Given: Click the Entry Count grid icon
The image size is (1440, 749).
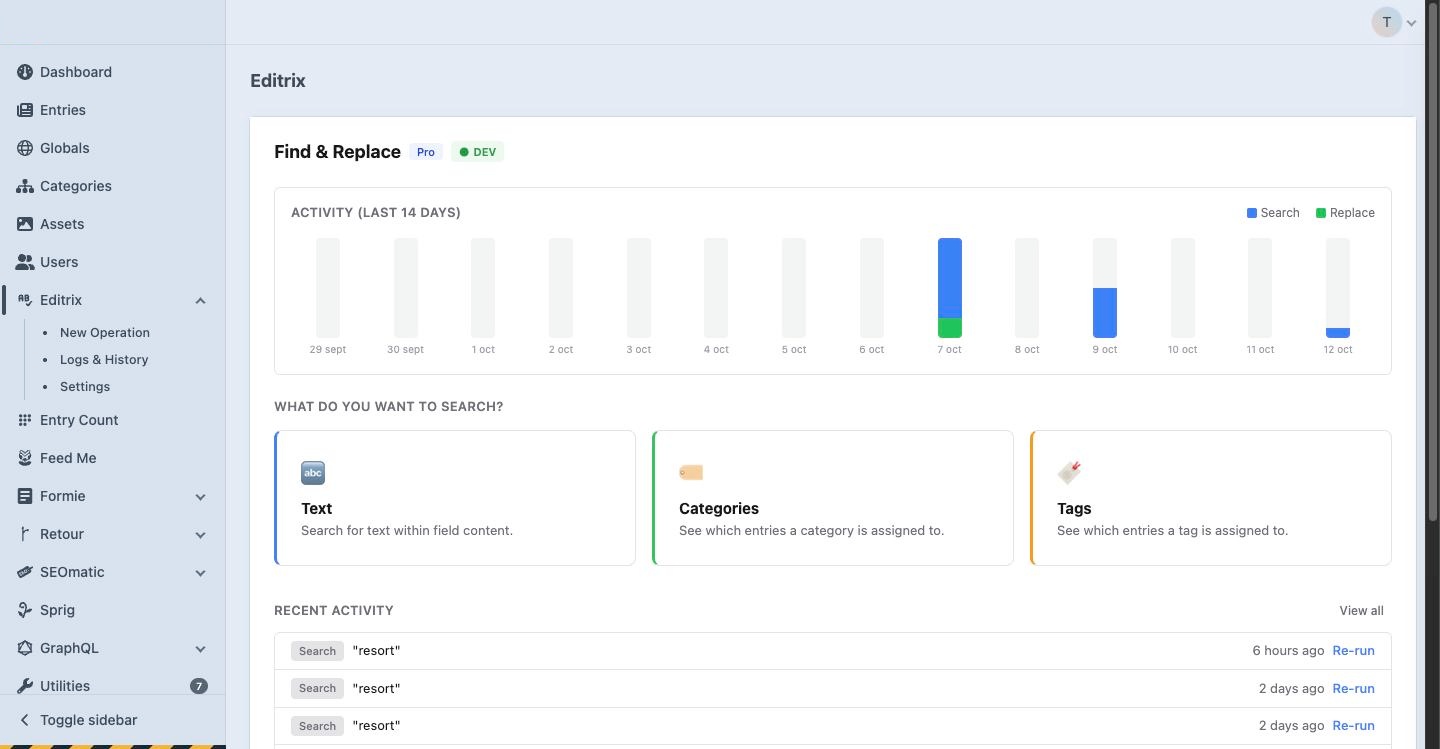Looking at the screenshot, I should click(x=25, y=420).
